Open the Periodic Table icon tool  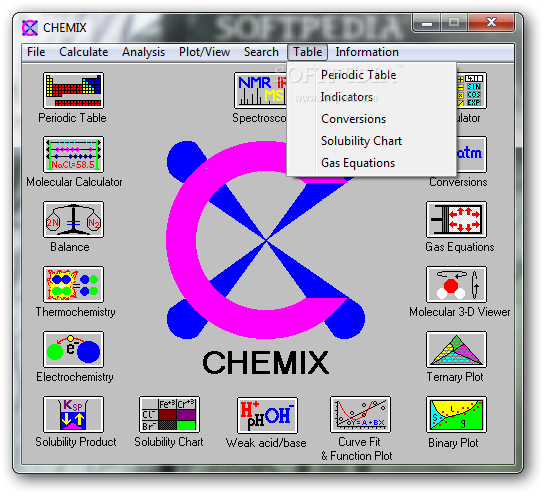pos(73,90)
